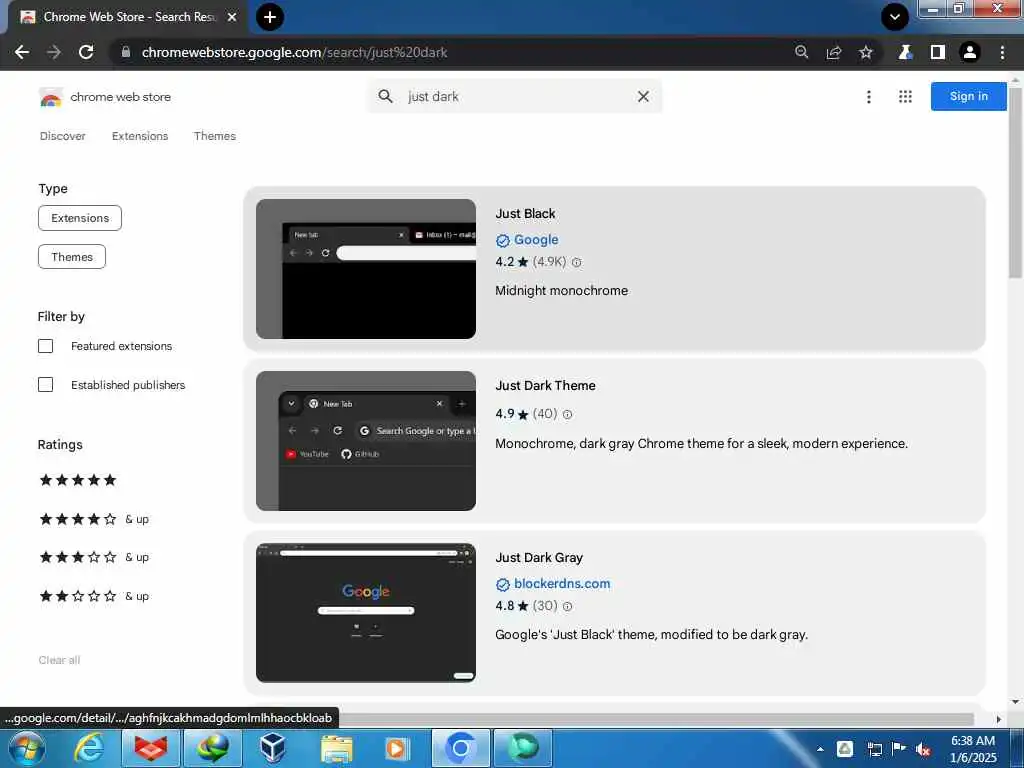Click the browser forward arrow
Image resolution: width=1024 pixels, height=768 pixels.
tap(54, 52)
